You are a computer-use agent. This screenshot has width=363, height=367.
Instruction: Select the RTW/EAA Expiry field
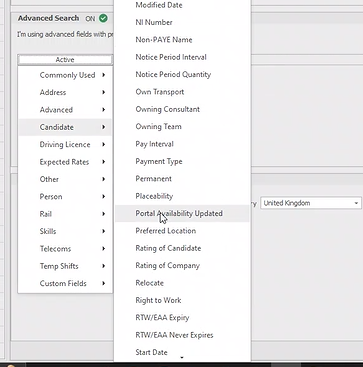tap(182, 317)
